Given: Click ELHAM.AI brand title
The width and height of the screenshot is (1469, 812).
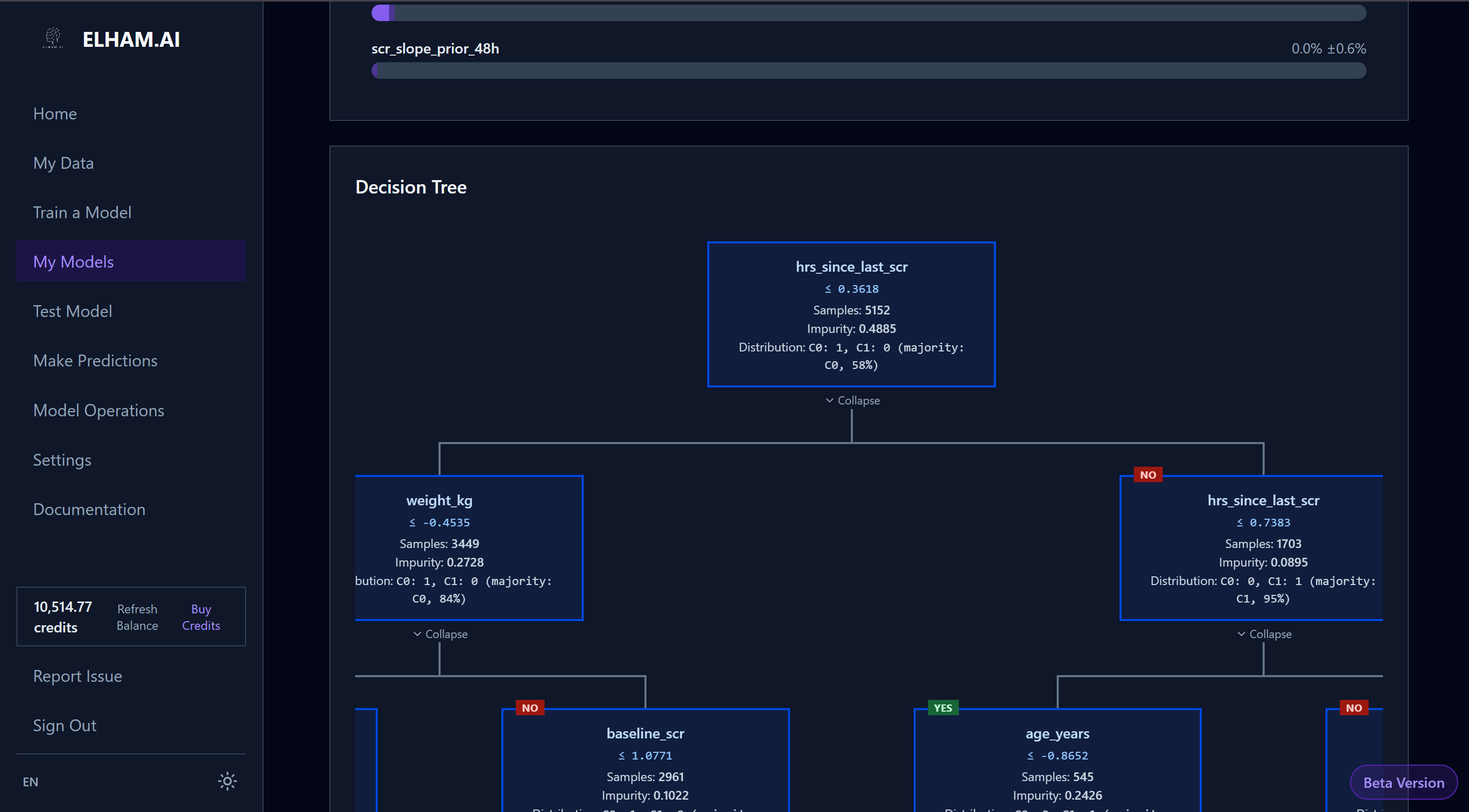Looking at the screenshot, I should (x=131, y=39).
